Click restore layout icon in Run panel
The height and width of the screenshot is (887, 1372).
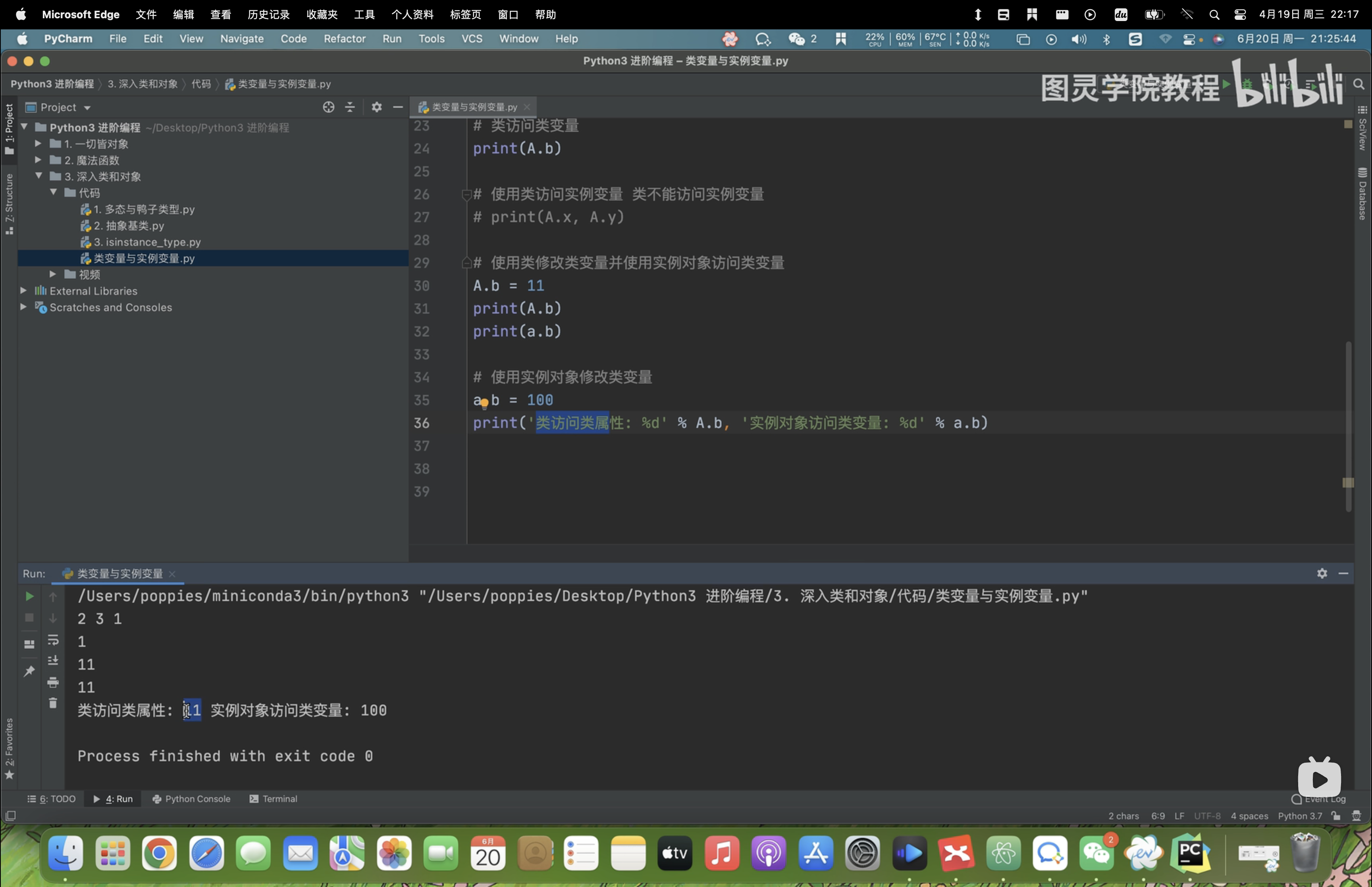29,644
